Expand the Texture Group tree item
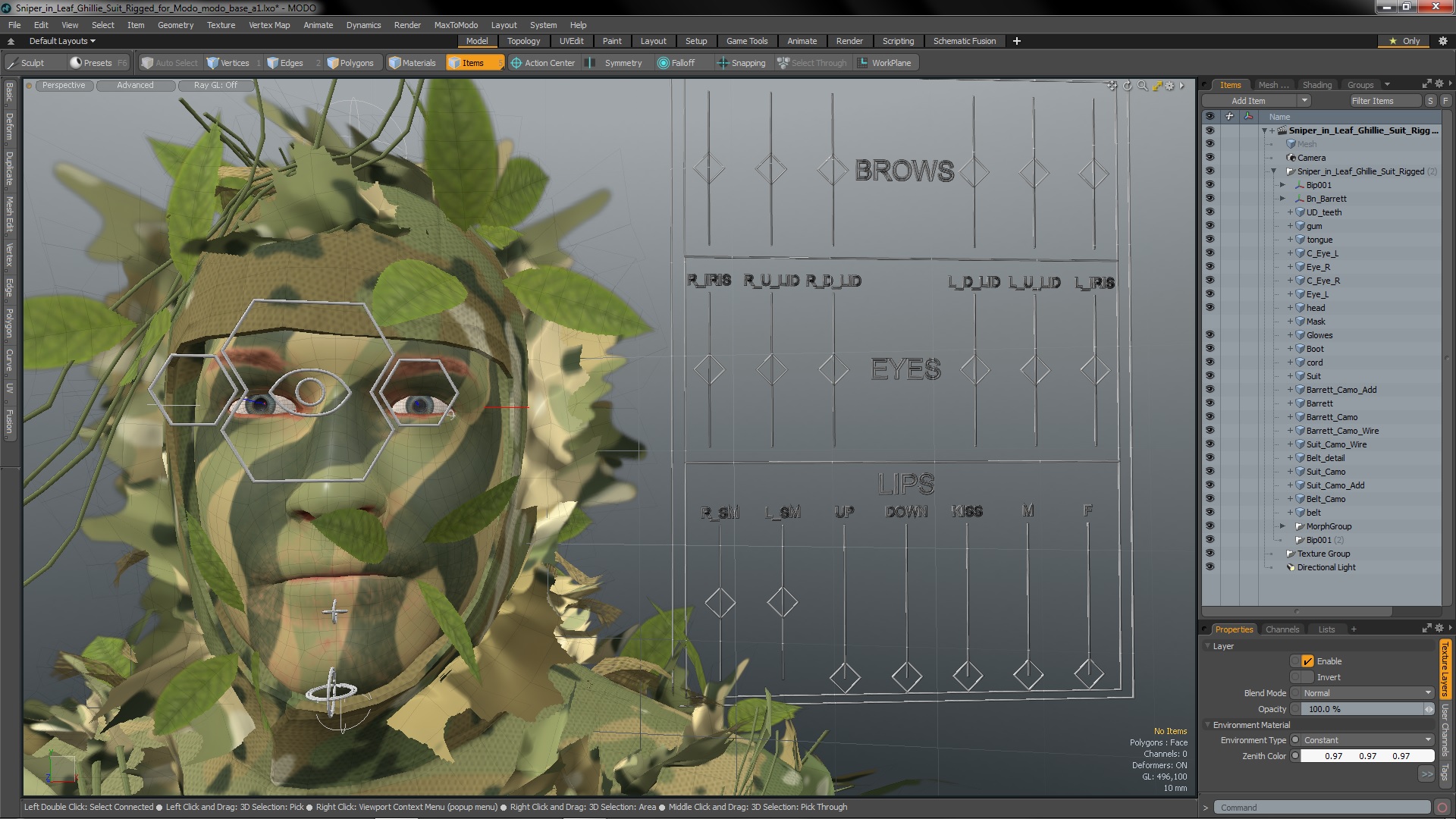The image size is (1456, 819). [1273, 553]
